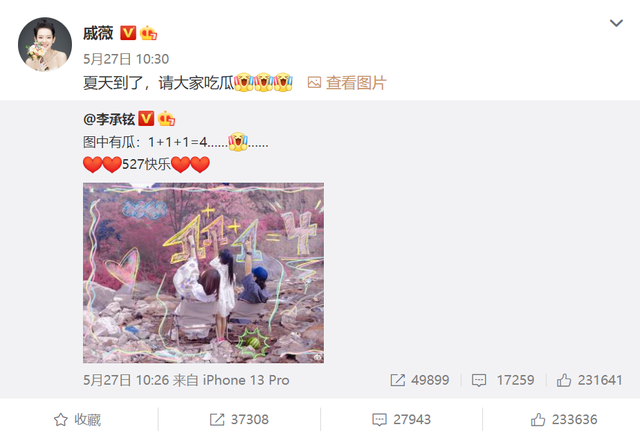Viewport: 640px width, 438px height.
Task: Open the @李承铉 profile link
Action: pos(109,119)
